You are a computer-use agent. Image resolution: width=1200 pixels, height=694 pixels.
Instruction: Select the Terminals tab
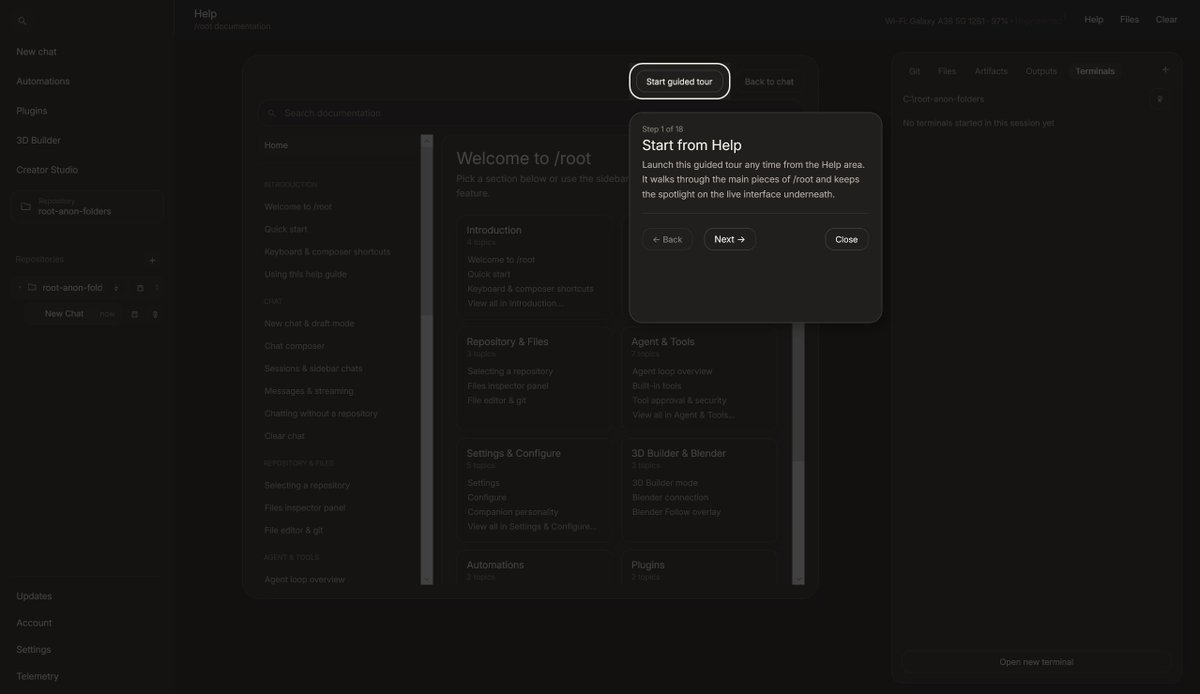click(x=1095, y=71)
